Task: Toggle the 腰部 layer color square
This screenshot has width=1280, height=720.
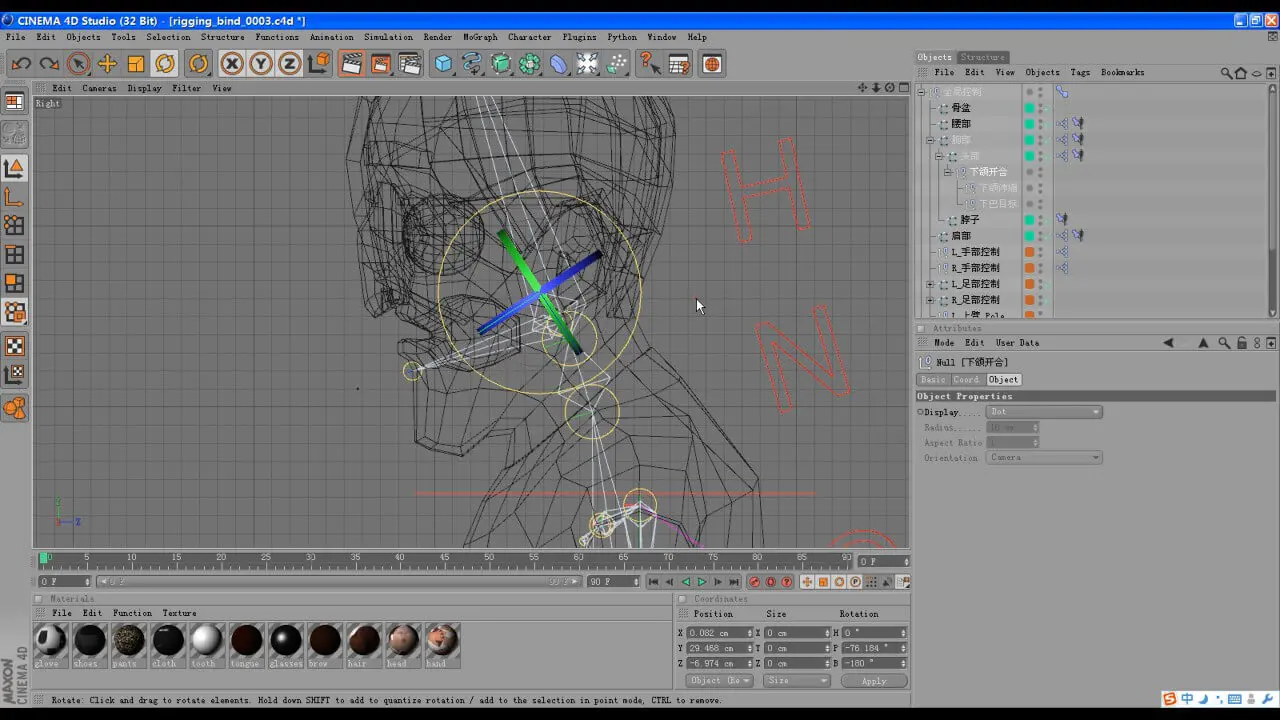Action: click(x=1029, y=124)
